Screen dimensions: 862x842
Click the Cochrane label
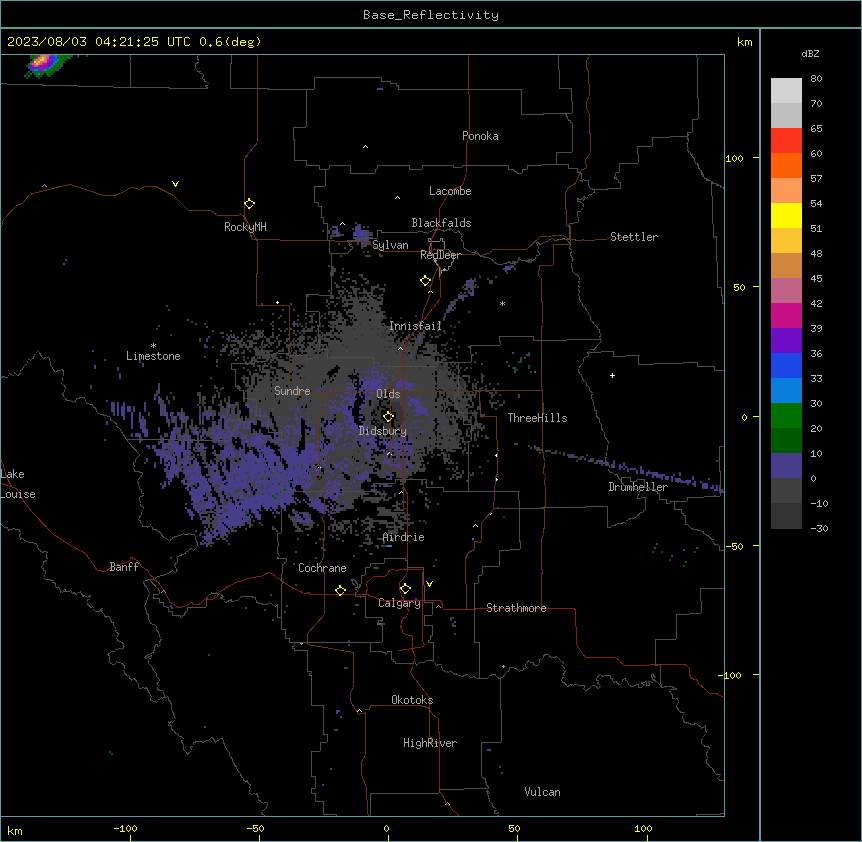(322, 568)
